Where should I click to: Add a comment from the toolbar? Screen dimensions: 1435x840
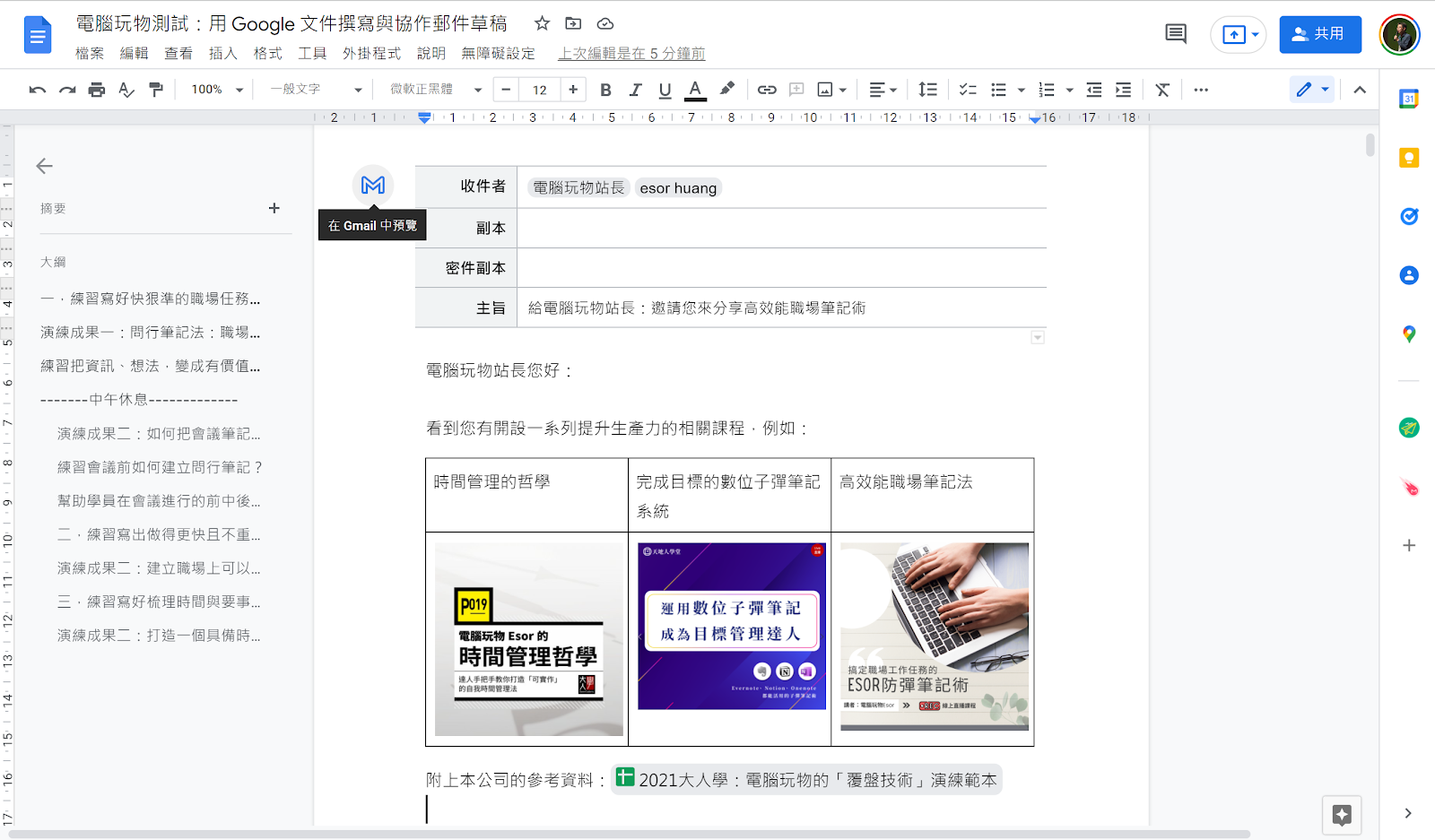click(796, 90)
